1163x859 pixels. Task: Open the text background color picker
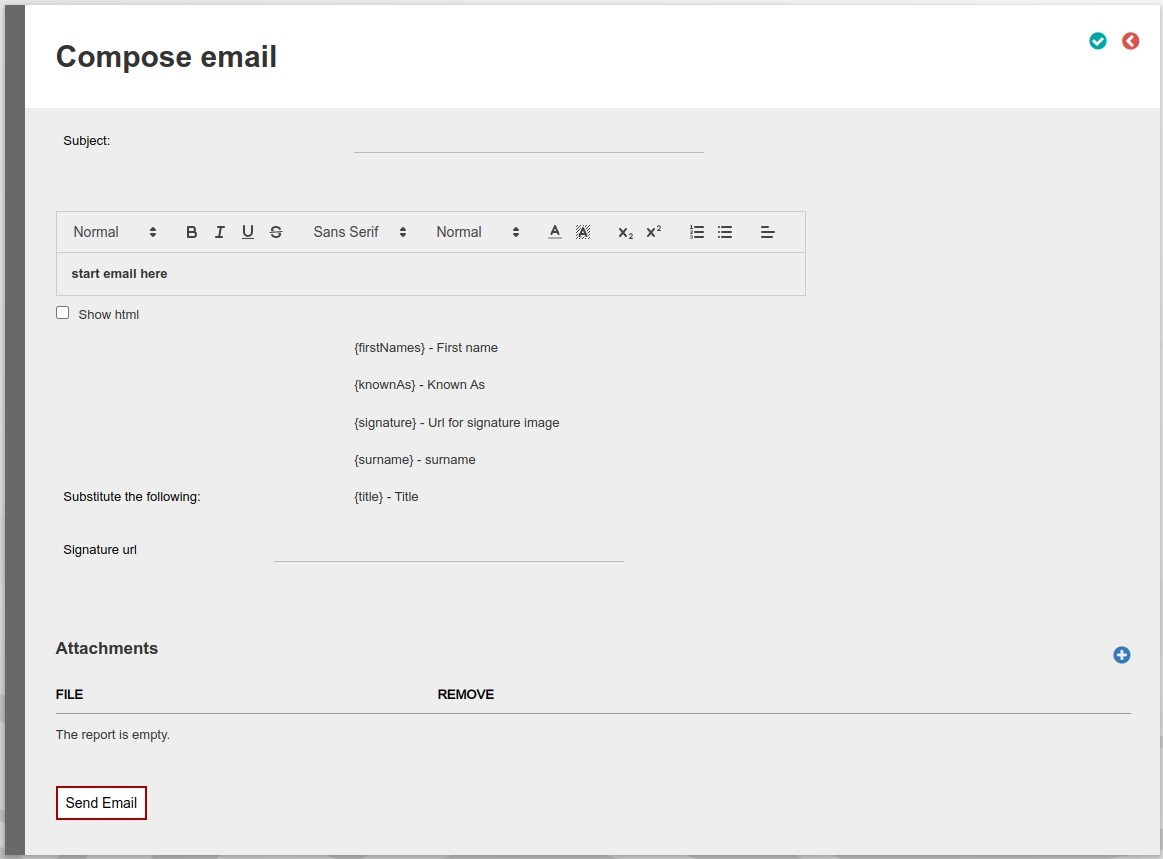tap(583, 232)
